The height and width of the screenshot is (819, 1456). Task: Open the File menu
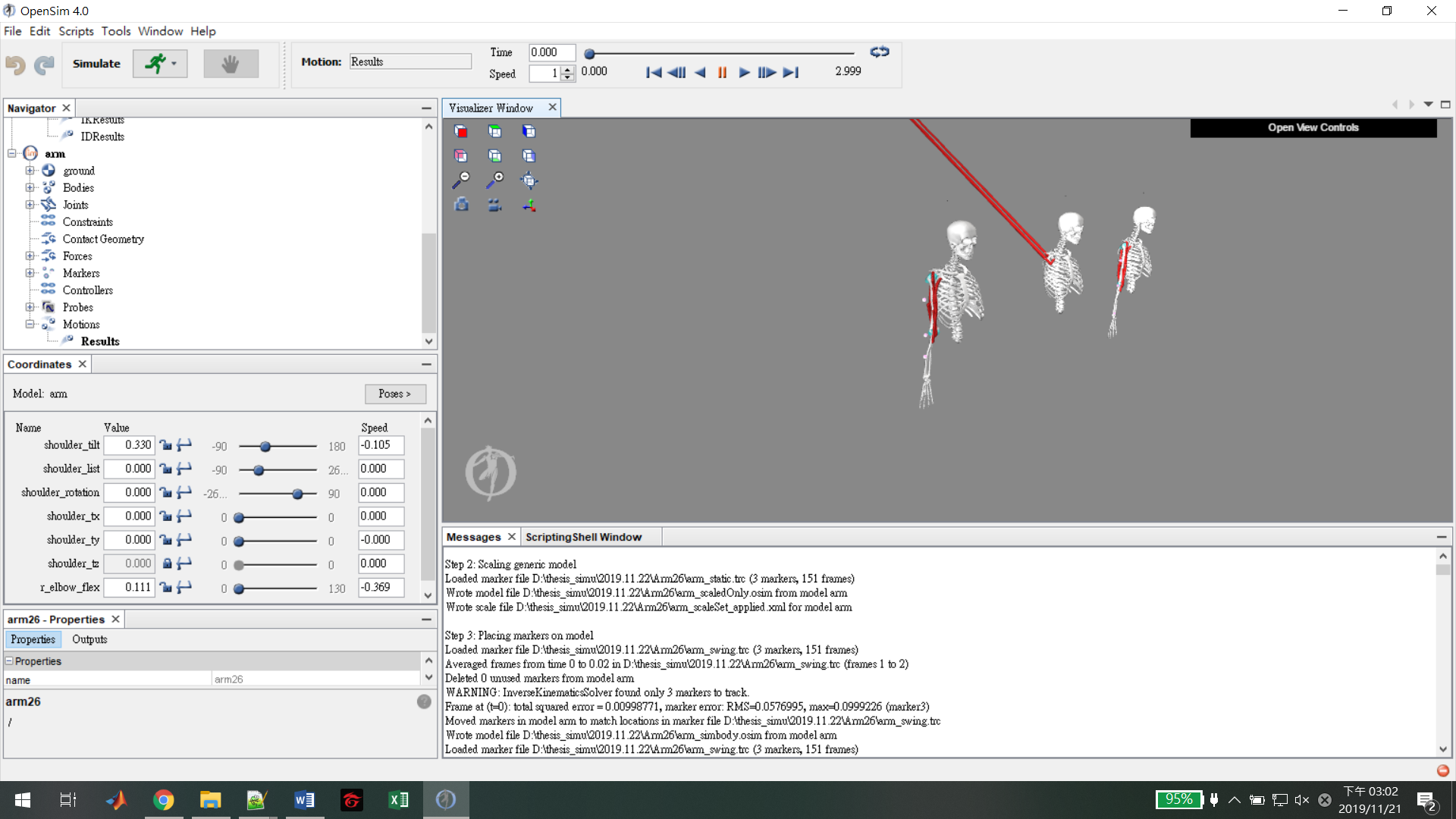[x=13, y=31]
